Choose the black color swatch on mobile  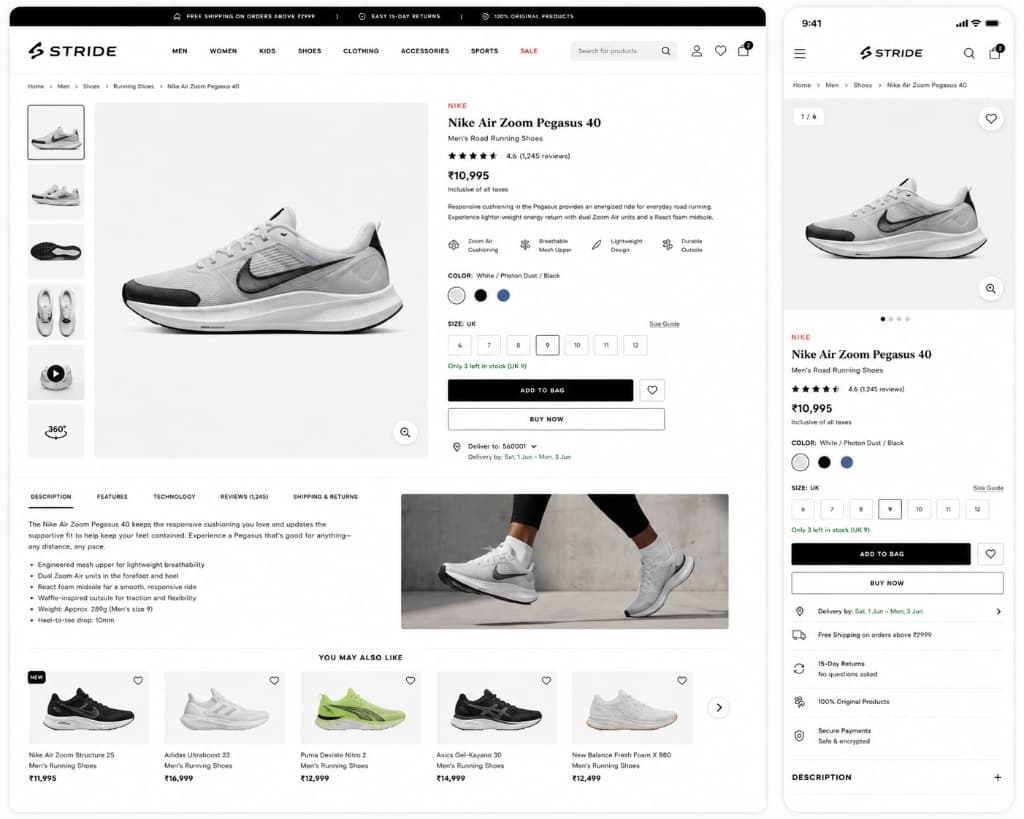pos(824,462)
